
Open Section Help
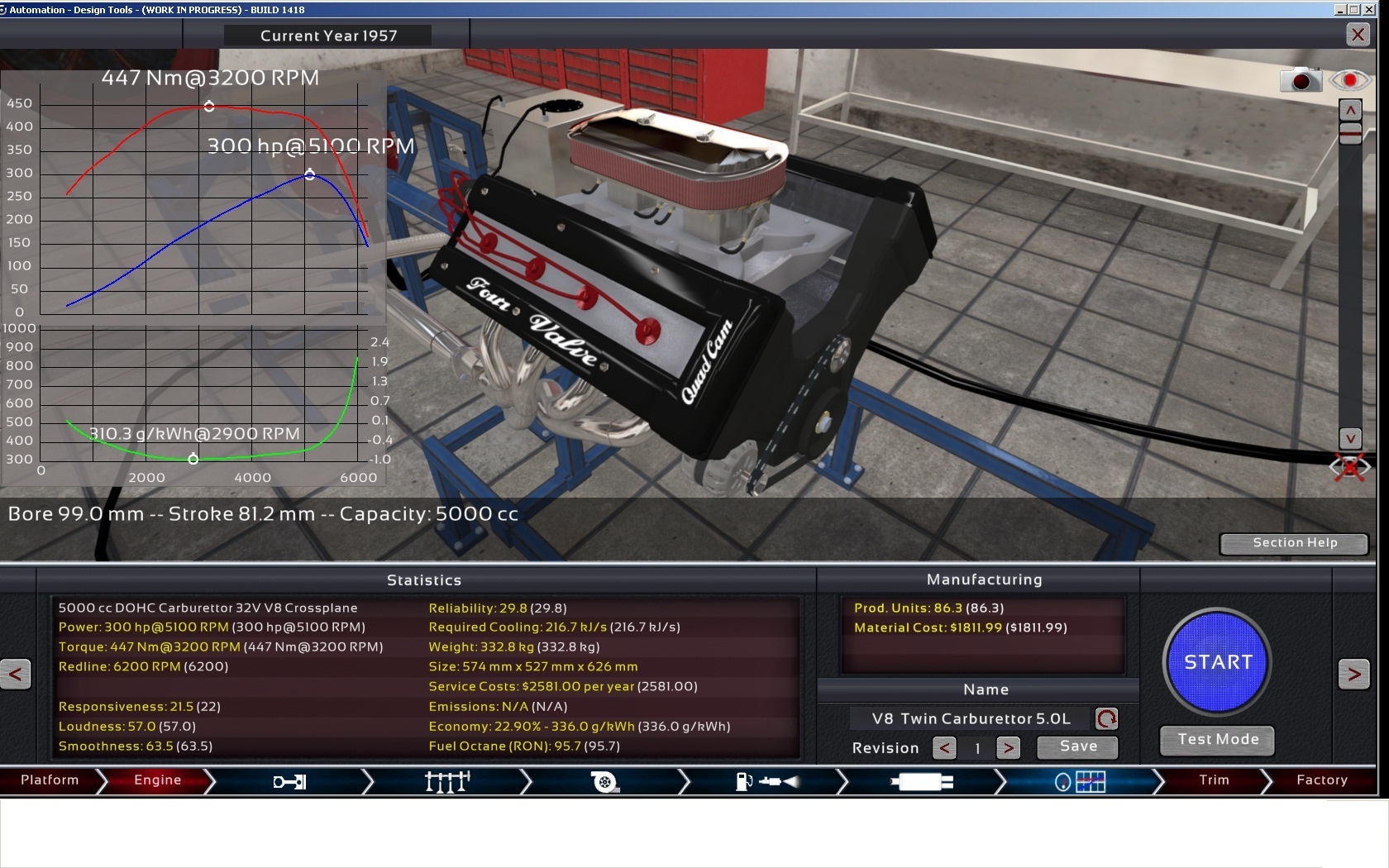pos(1294,543)
